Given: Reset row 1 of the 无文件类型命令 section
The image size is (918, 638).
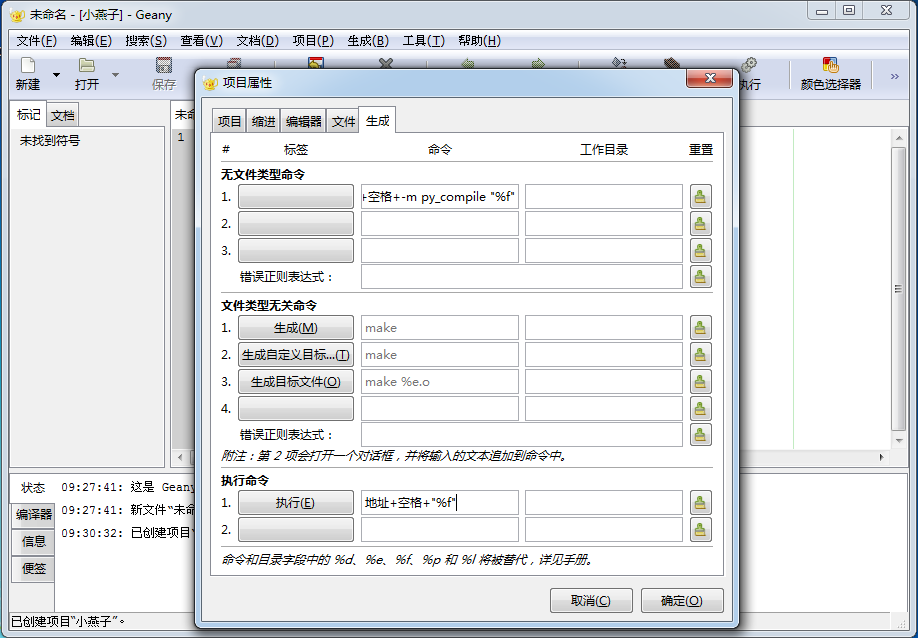Looking at the screenshot, I should click(x=700, y=197).
